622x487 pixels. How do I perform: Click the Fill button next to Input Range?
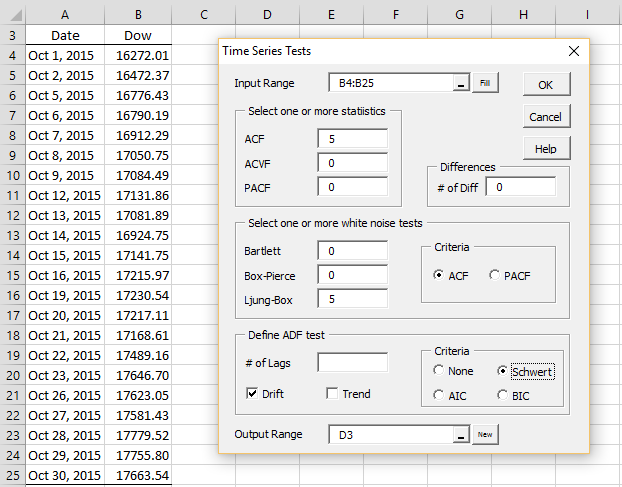pyautogui.click(x=485, y=83)
